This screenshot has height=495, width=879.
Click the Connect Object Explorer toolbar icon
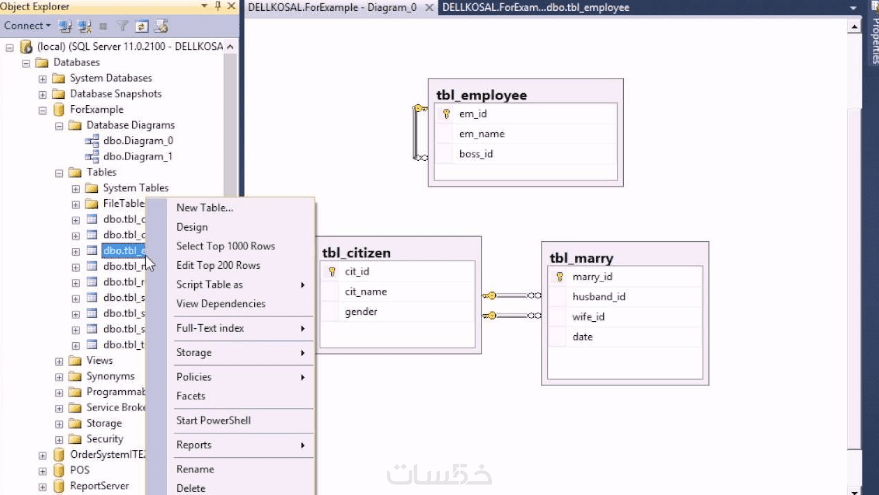(x=66, y=26)
